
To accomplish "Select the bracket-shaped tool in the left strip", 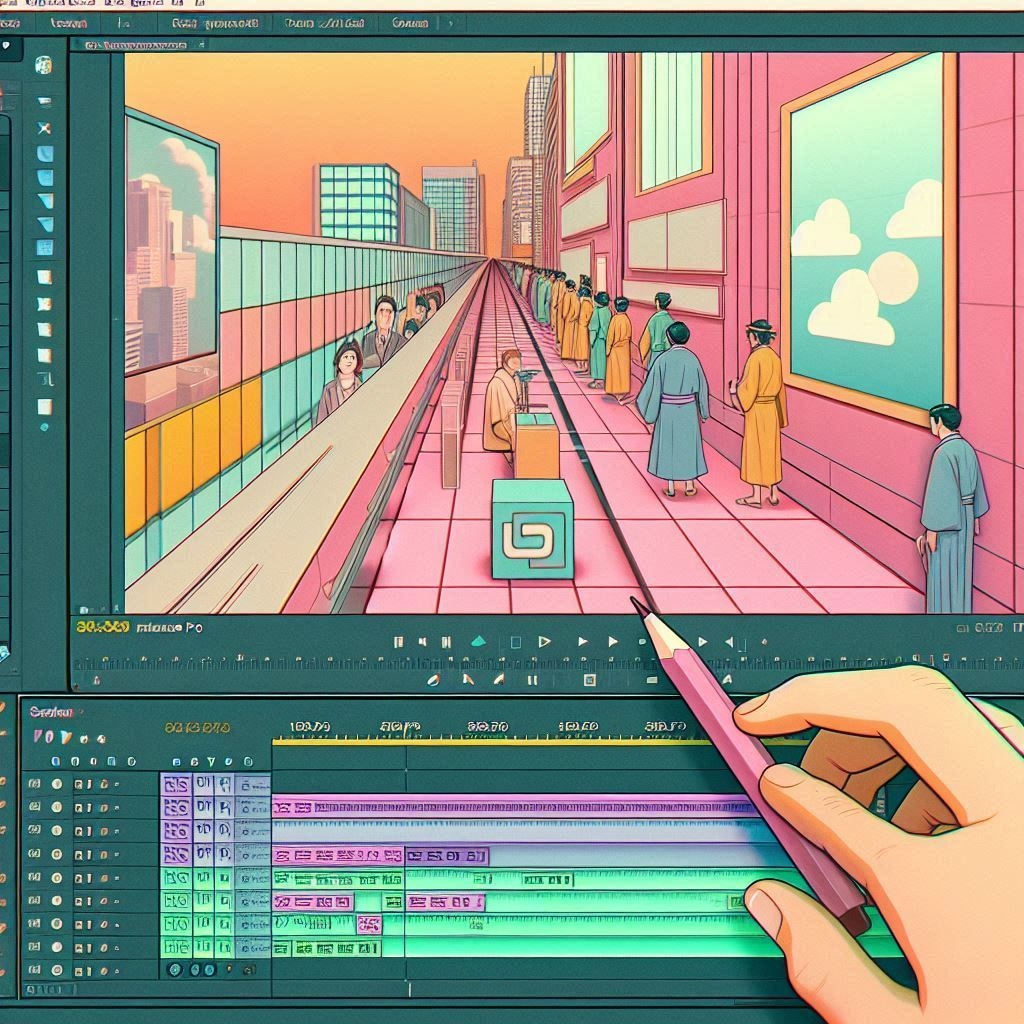I will (45, 379).
